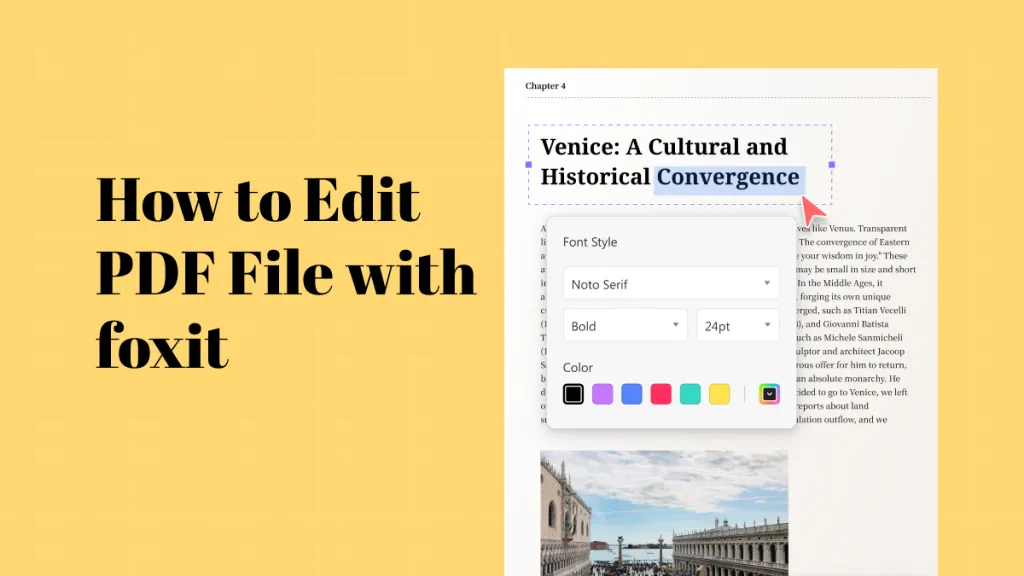Click the highlighted word Convergence
The width and height of the screenshot is (1024, 576).
click(728, 177)
